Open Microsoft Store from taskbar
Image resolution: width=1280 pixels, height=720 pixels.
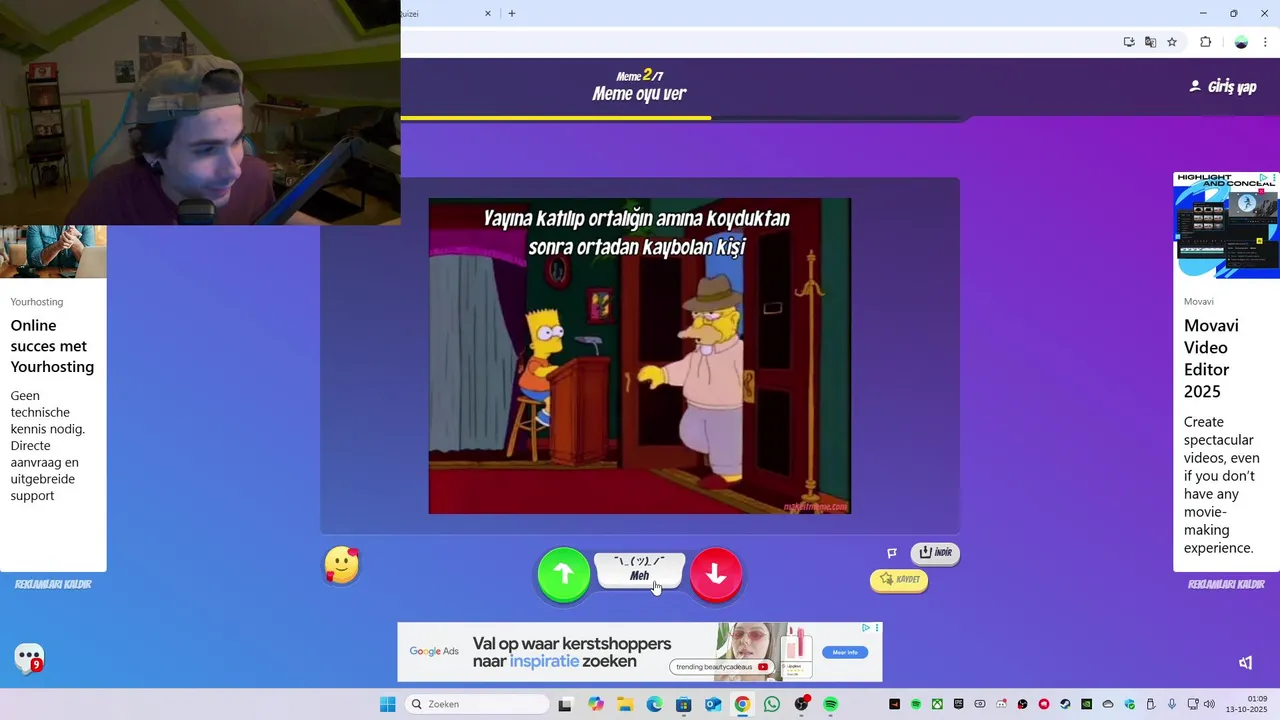[684, 704]
